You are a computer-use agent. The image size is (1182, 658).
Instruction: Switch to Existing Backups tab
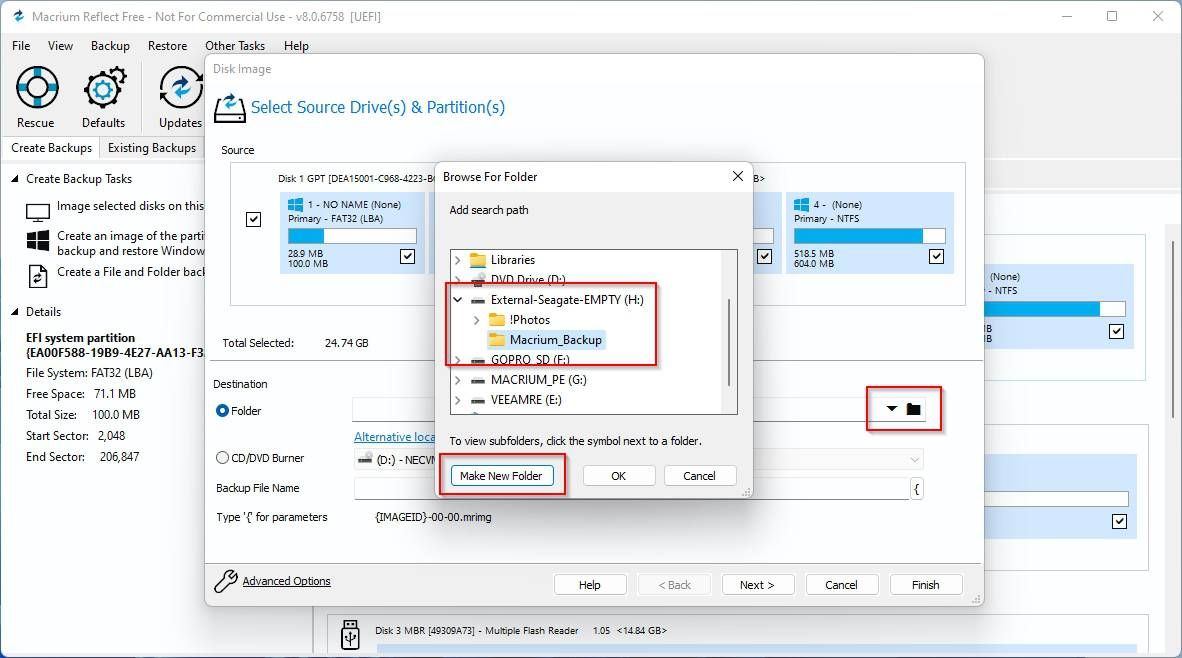click(x=152, y=148)
